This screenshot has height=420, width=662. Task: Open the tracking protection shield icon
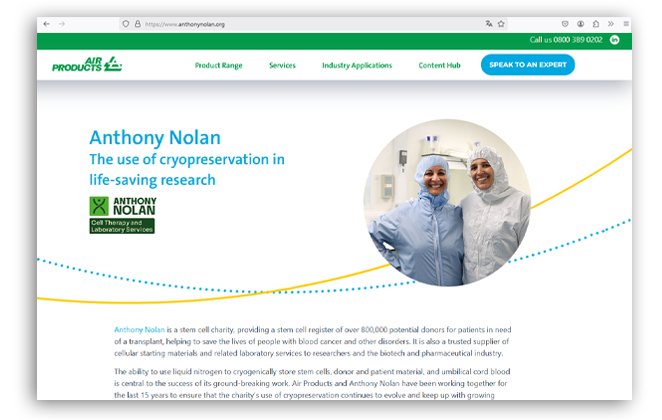tap(125, 24)
